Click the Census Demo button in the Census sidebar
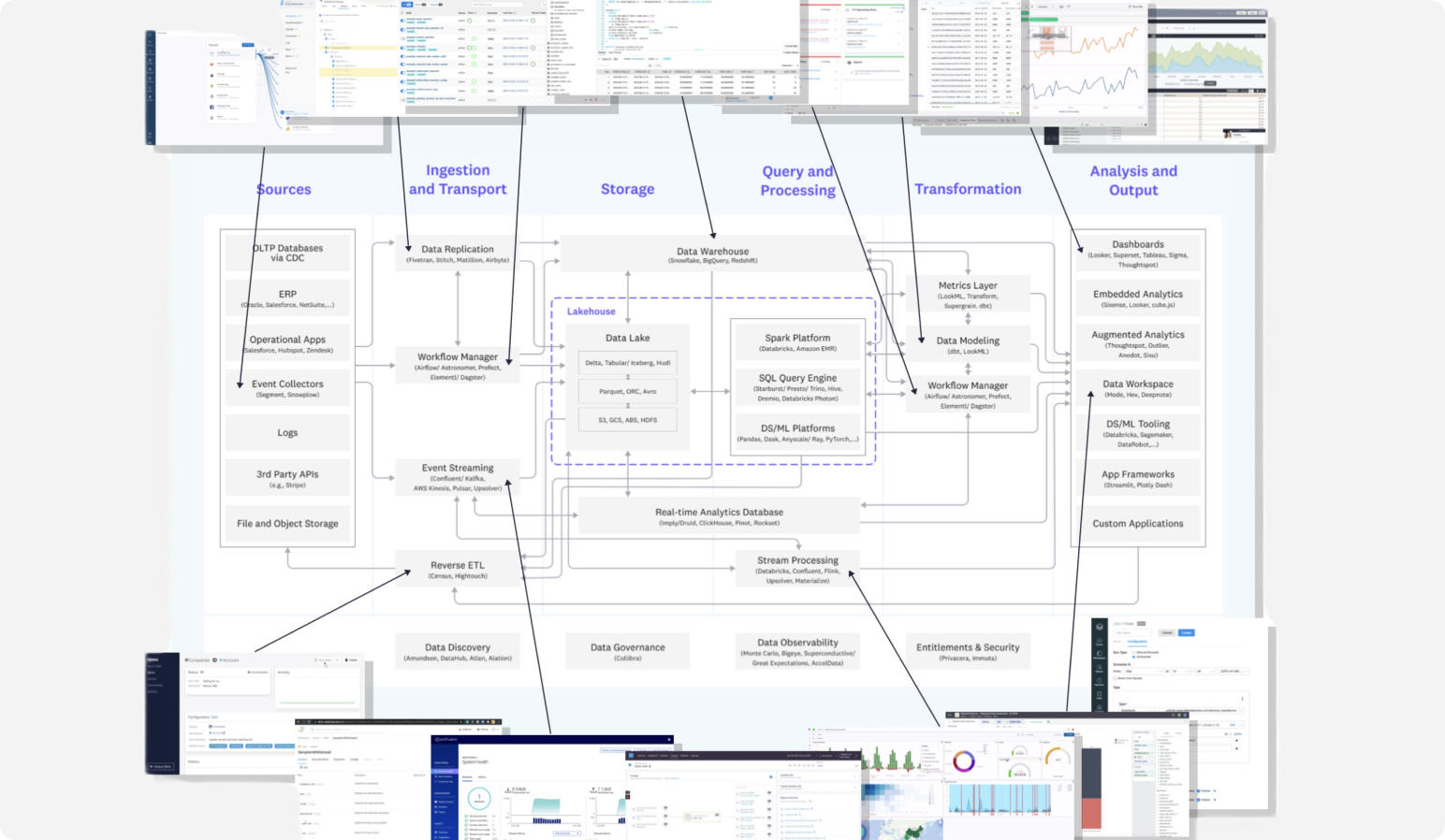 [161, 766]
